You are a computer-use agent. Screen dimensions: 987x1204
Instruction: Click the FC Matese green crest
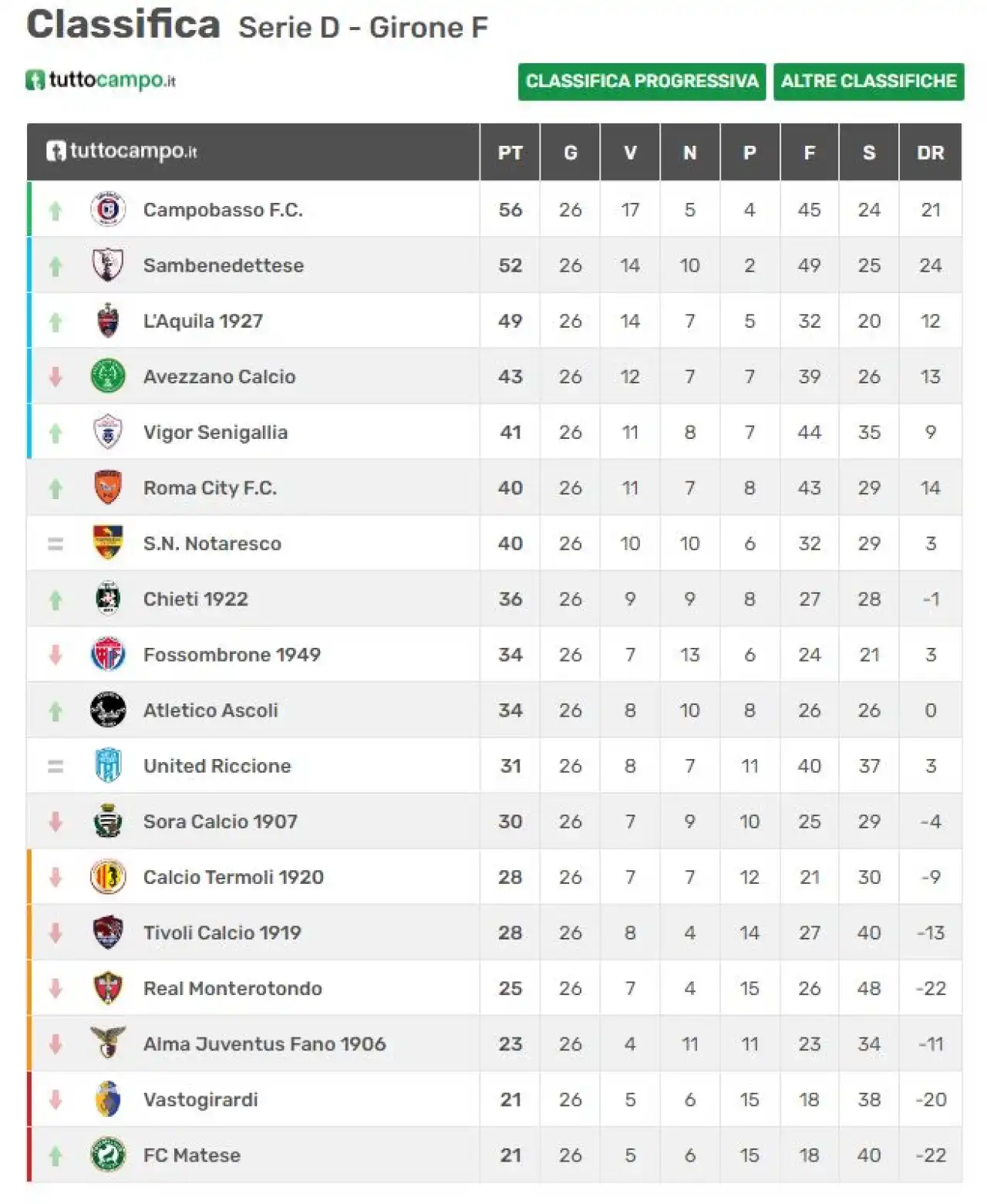coord(108,1155)
